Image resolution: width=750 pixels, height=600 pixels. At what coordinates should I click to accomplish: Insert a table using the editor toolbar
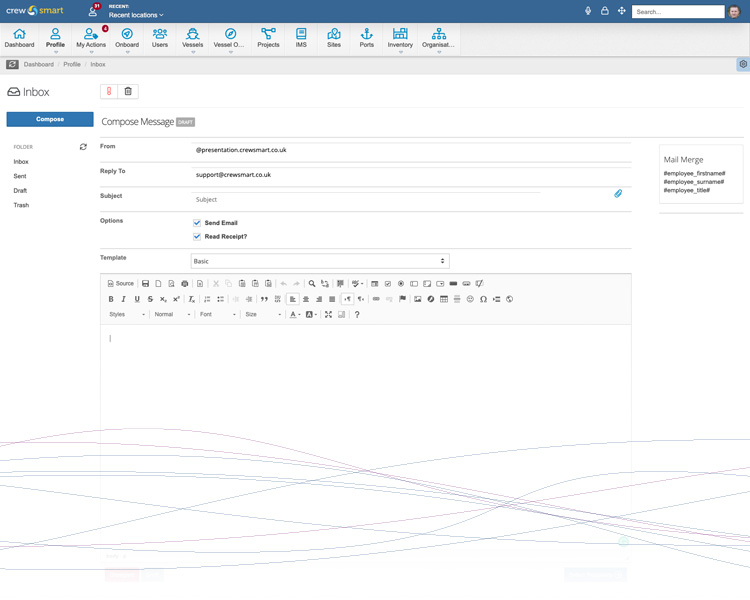pyautogui.click(x=444, y=299)
